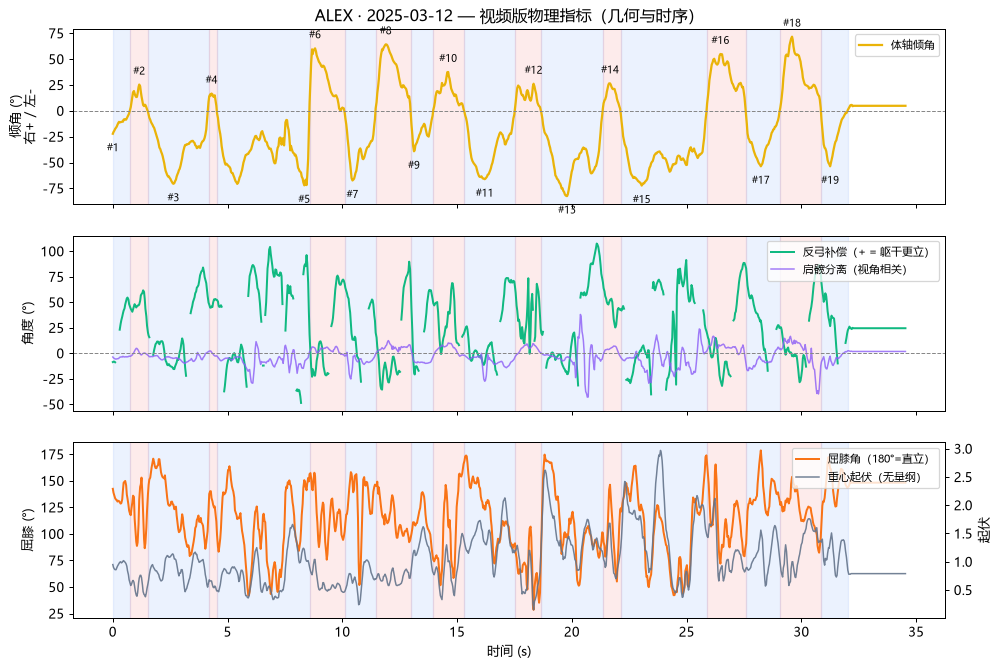The image size is (1000, 668).
Task: Click the #4 peak annotation
Action: coord(211,80)
